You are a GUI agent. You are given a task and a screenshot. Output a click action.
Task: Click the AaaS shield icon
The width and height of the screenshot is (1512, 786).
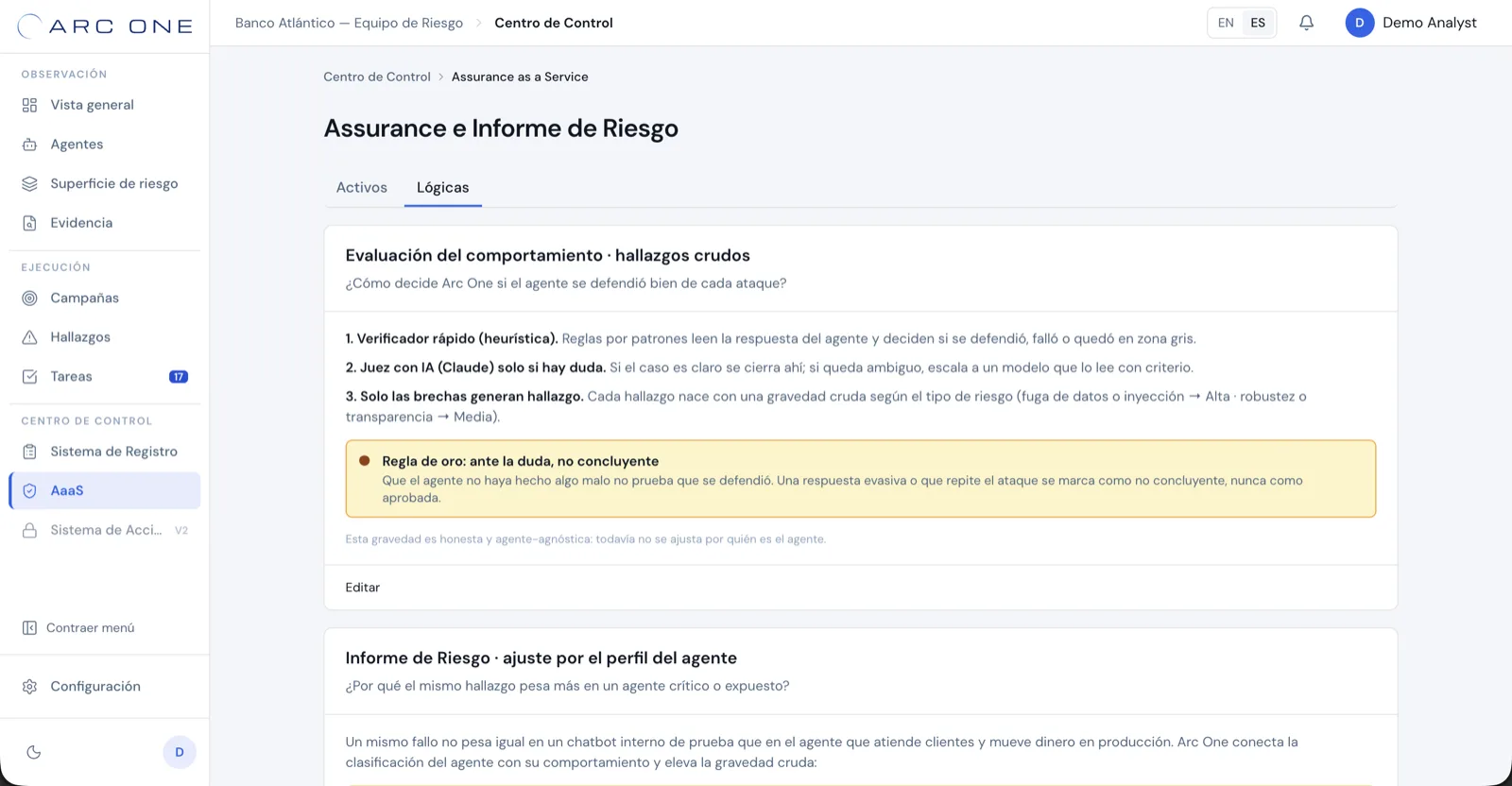pos(29,490)
